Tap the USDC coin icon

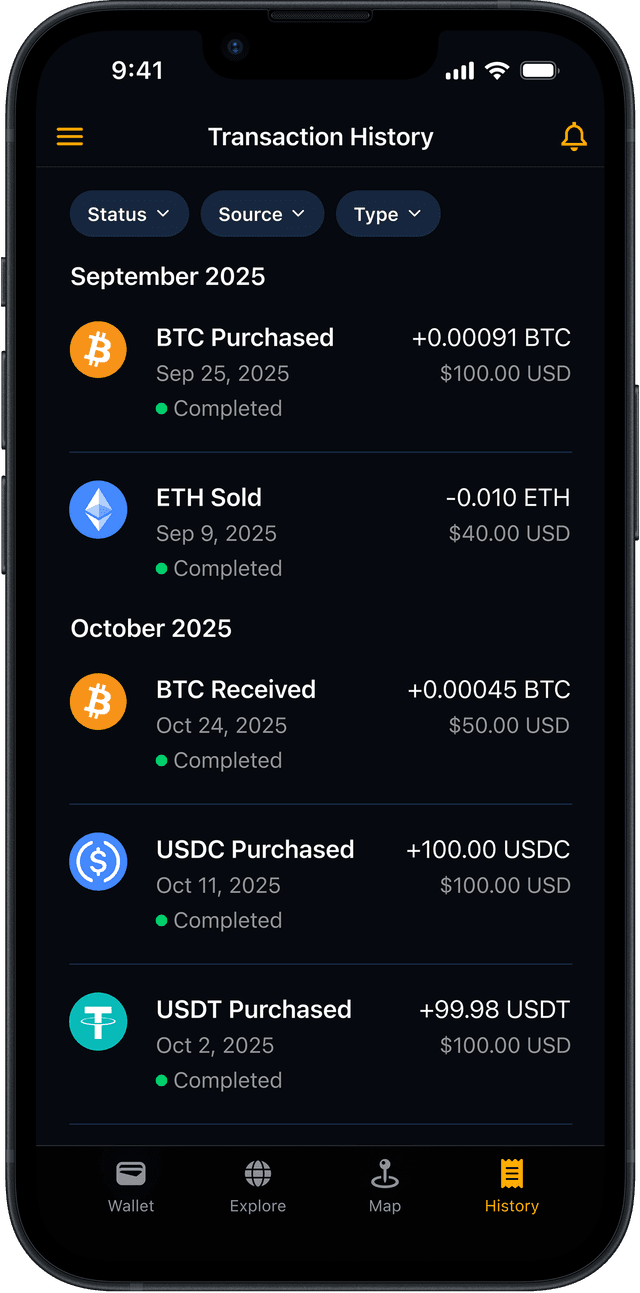tap(98, 862)
